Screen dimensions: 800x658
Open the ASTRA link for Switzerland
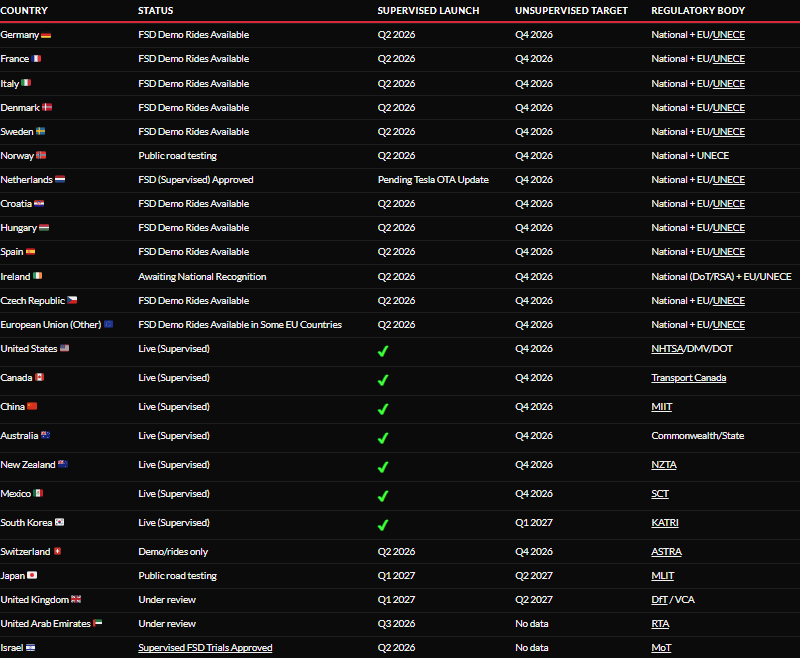(x=666, y=551)
